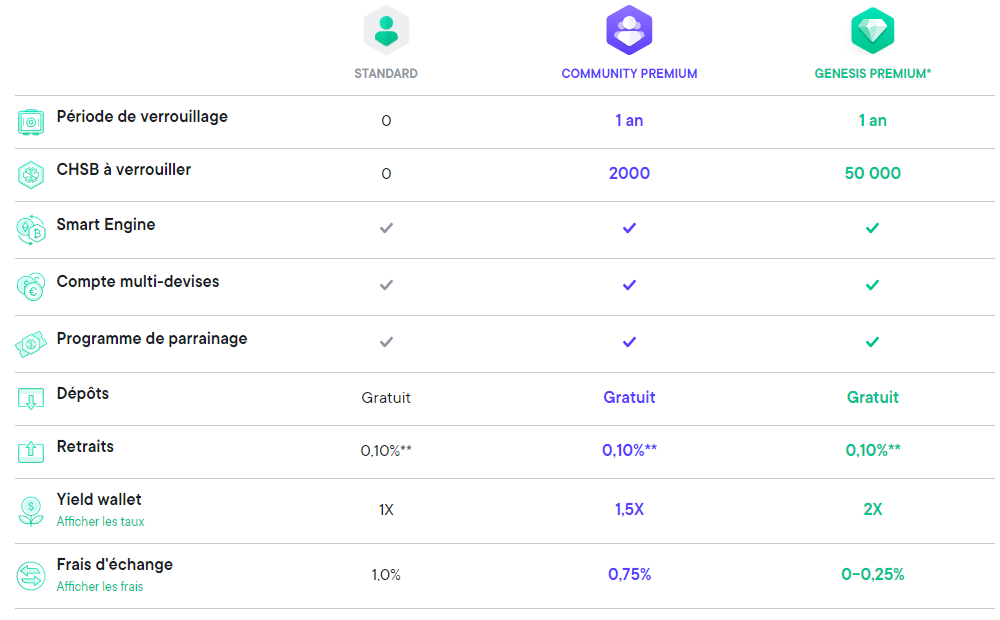Click the Dépôts download-arrow icon
This screenshot has width=1000, height=620.
[31, 399]
